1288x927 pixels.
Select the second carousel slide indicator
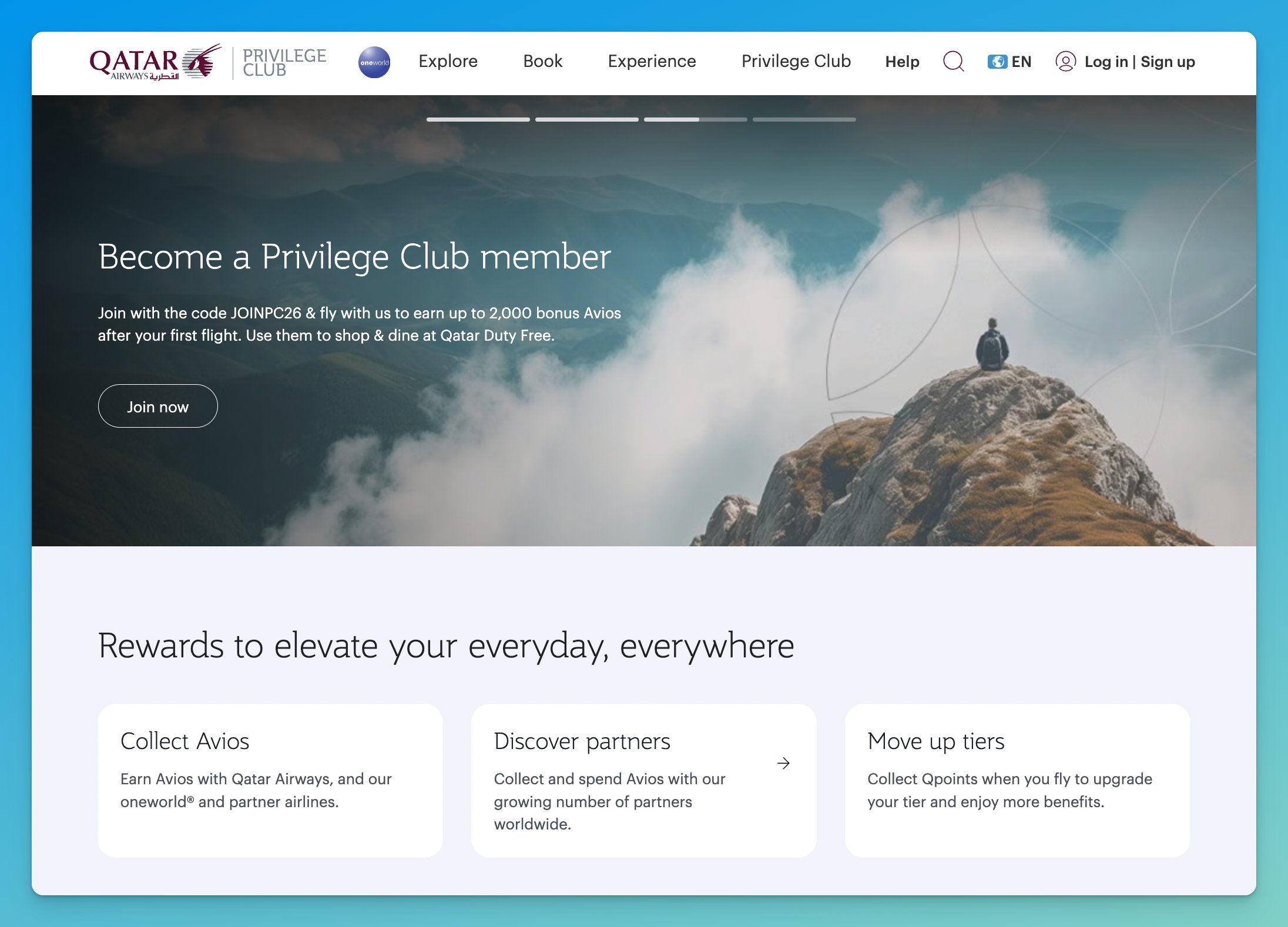click(586, 120)
